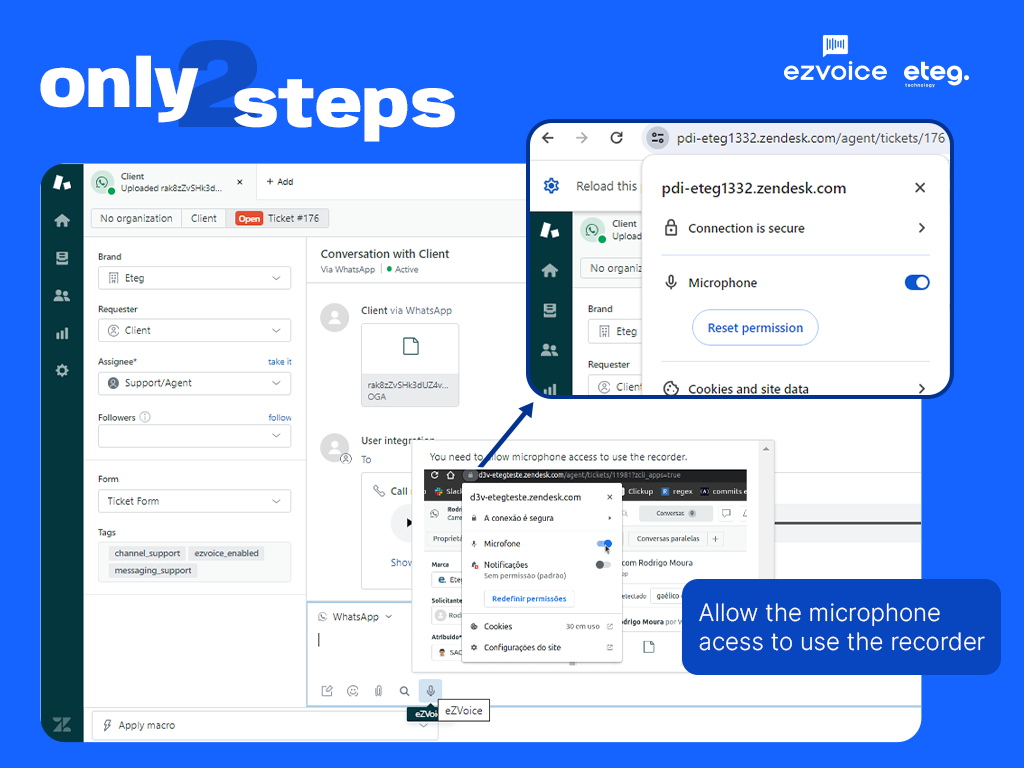This screenshot has width=1024, height=768.
Task: Click the search icon in composer toolbar
Action: point(404,691)
